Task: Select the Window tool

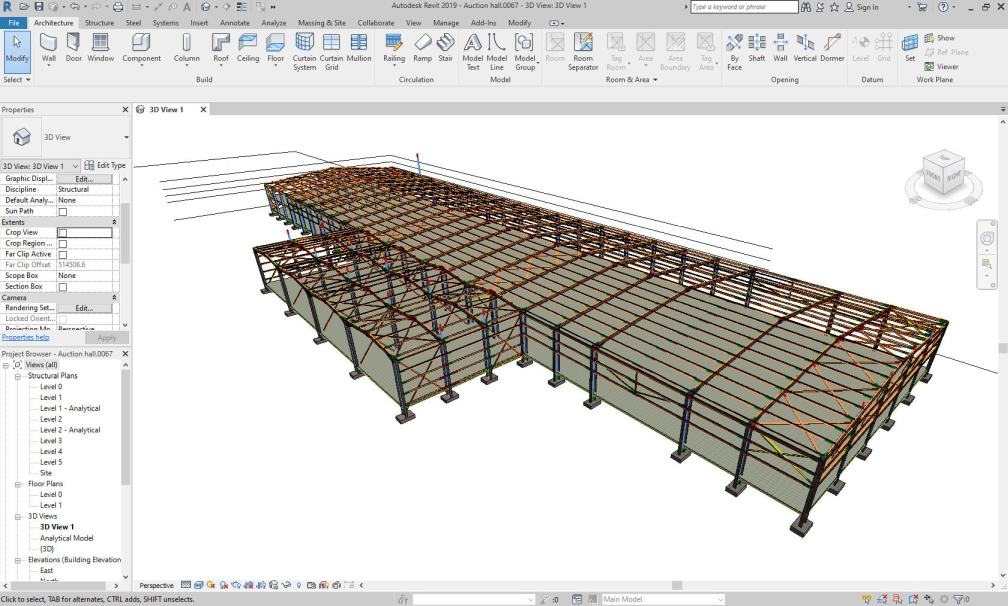Action: (100, 48)
